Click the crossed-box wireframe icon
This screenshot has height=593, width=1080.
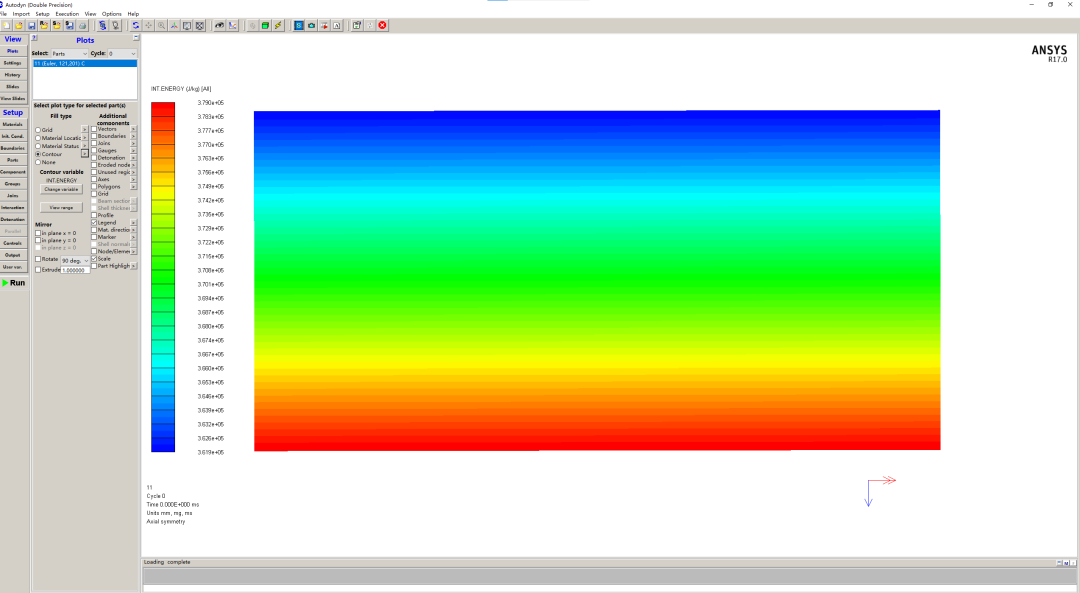pos(200,25)
